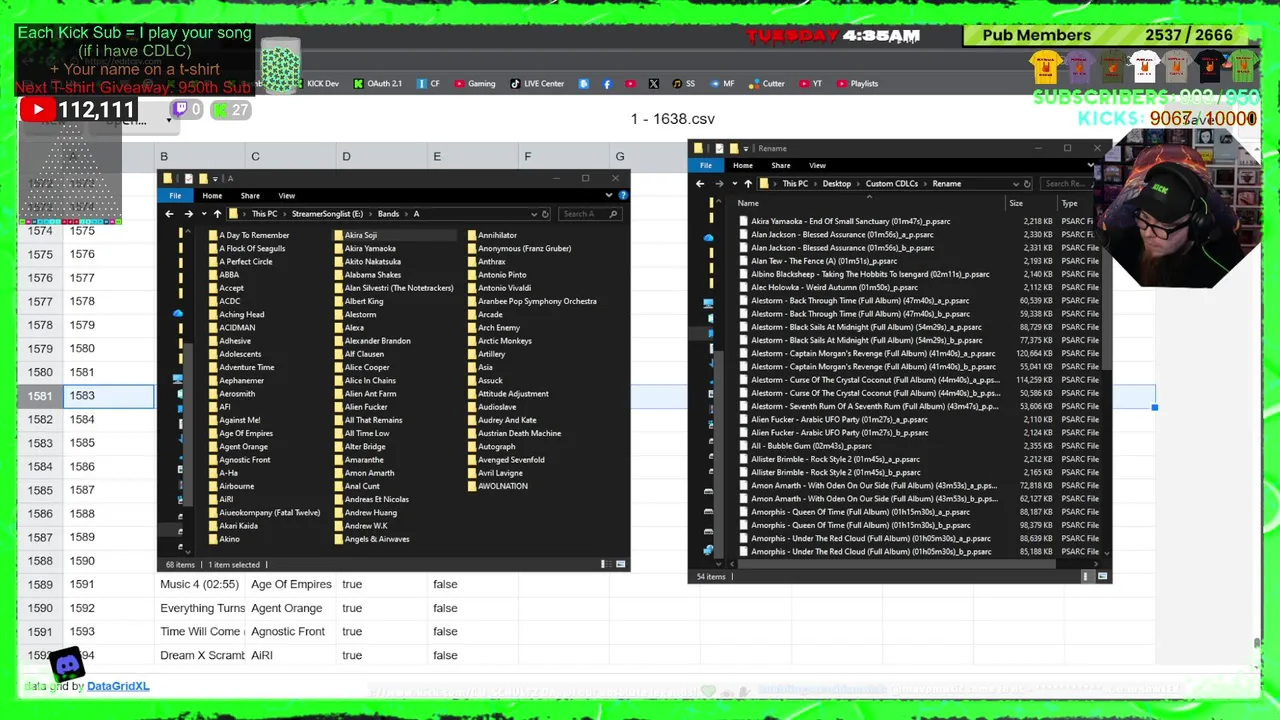This screenshot has height=720, width=1280.
Task: Open the KICK Dev bookmark
Action: tap(317, 84)
